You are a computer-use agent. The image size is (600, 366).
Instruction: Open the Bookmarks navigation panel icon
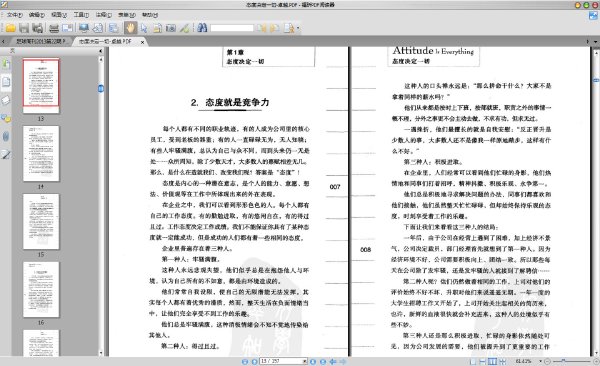point(6,64)
